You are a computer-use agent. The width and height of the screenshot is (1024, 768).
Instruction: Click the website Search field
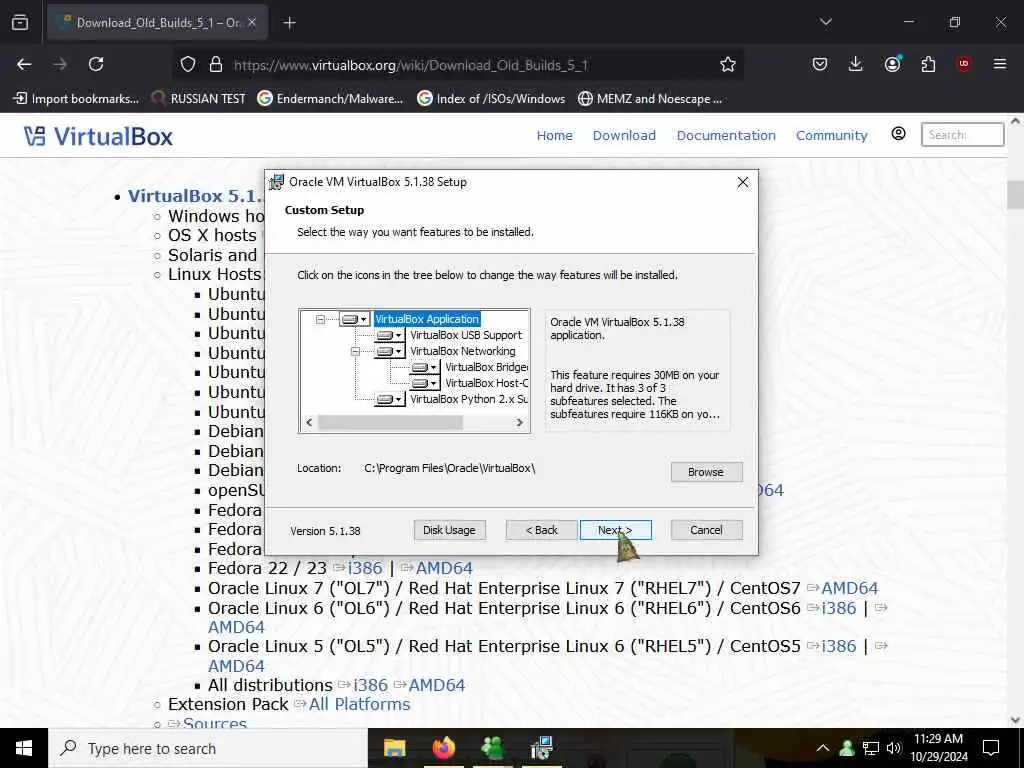point(962,135)
